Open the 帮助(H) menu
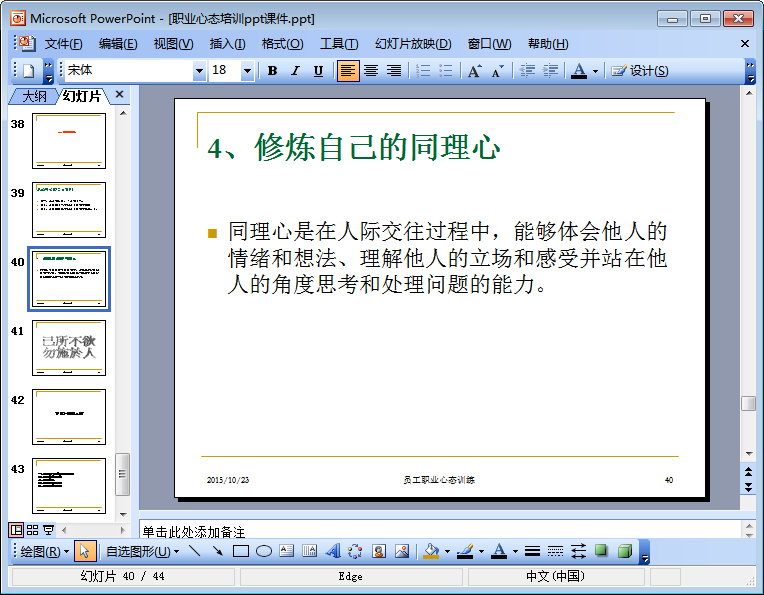 (x=548, y=44)
